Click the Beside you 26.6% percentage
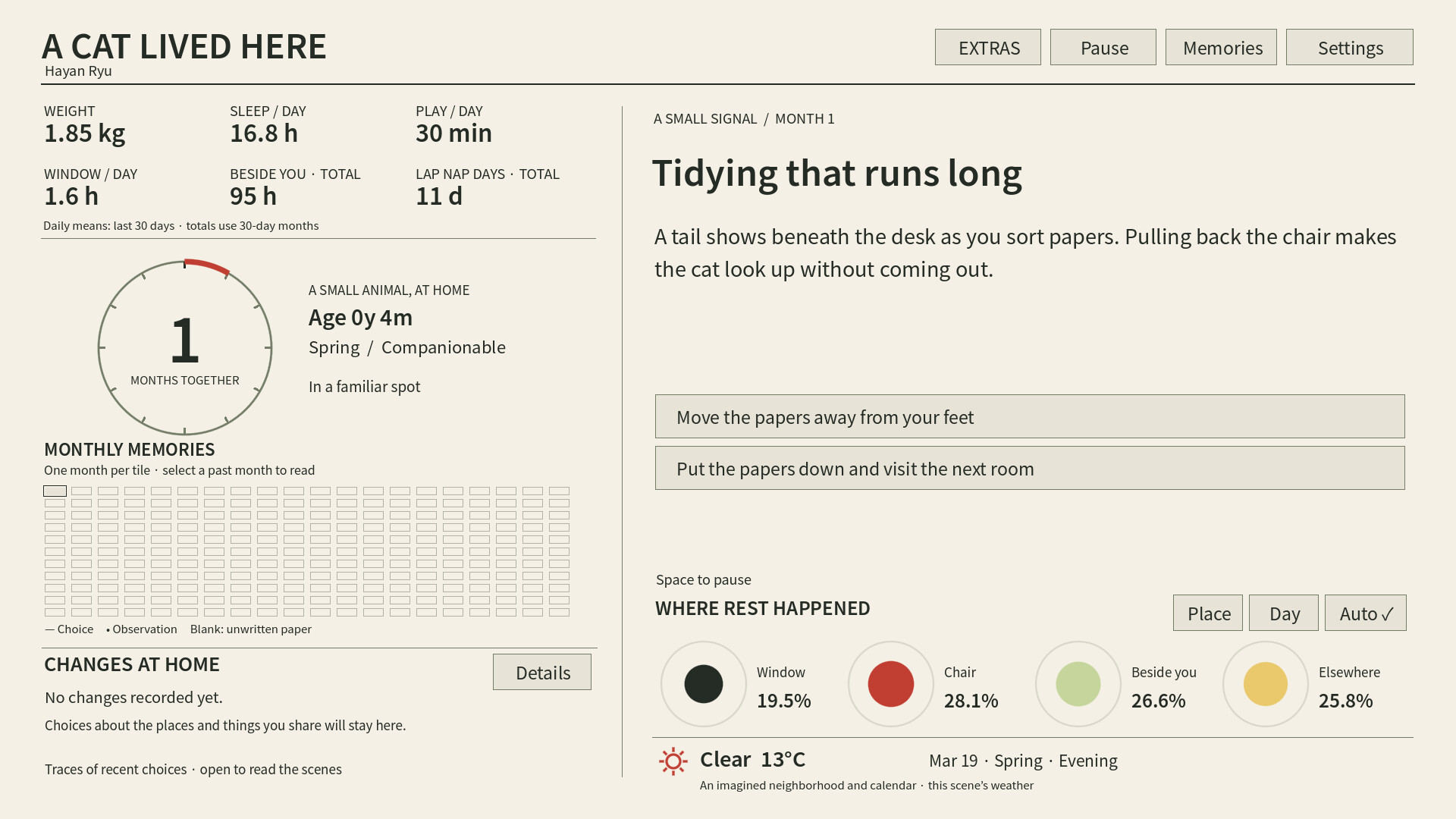 1159,701
